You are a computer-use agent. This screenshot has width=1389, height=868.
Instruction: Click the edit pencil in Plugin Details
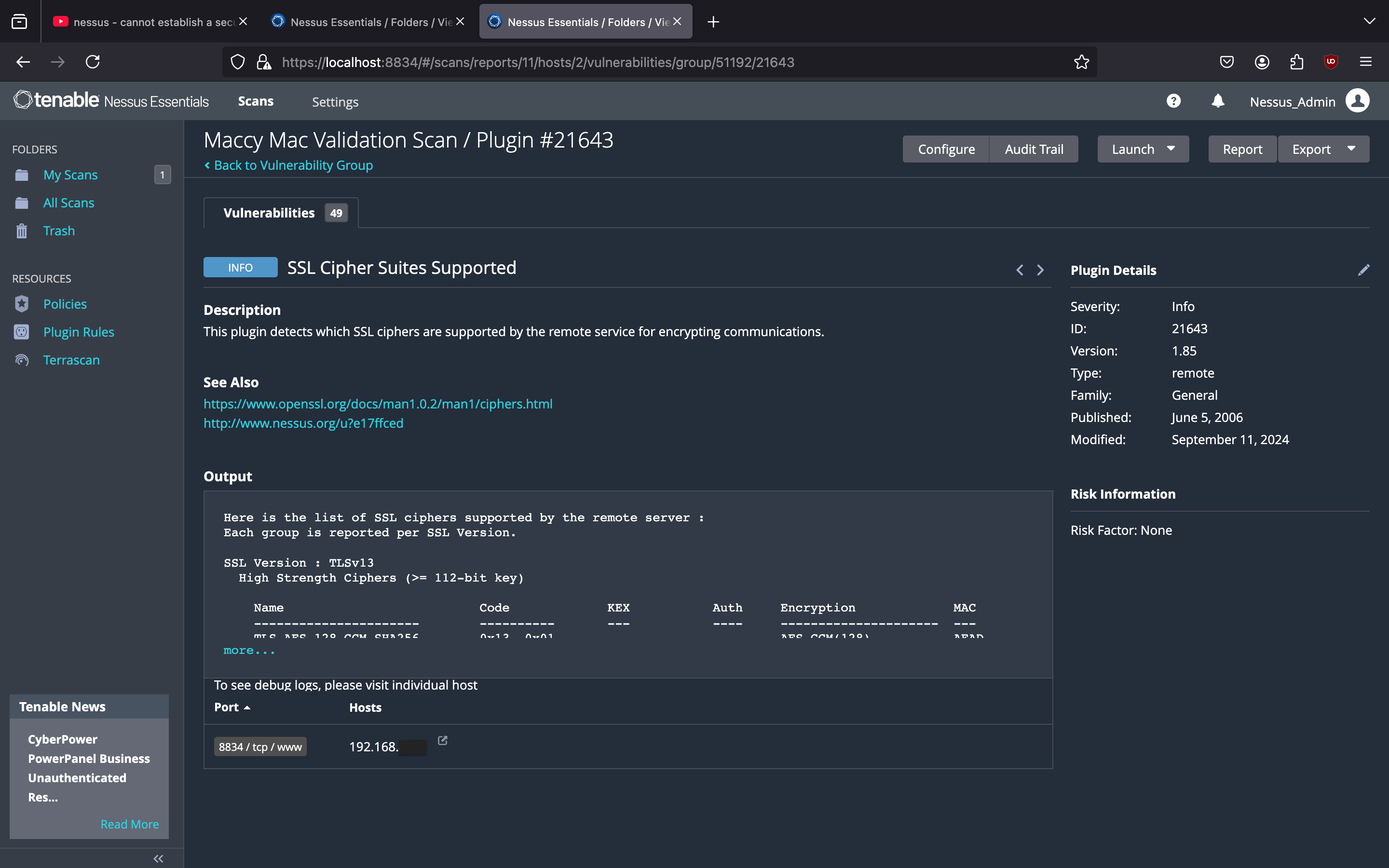[x=1363, y=270]
